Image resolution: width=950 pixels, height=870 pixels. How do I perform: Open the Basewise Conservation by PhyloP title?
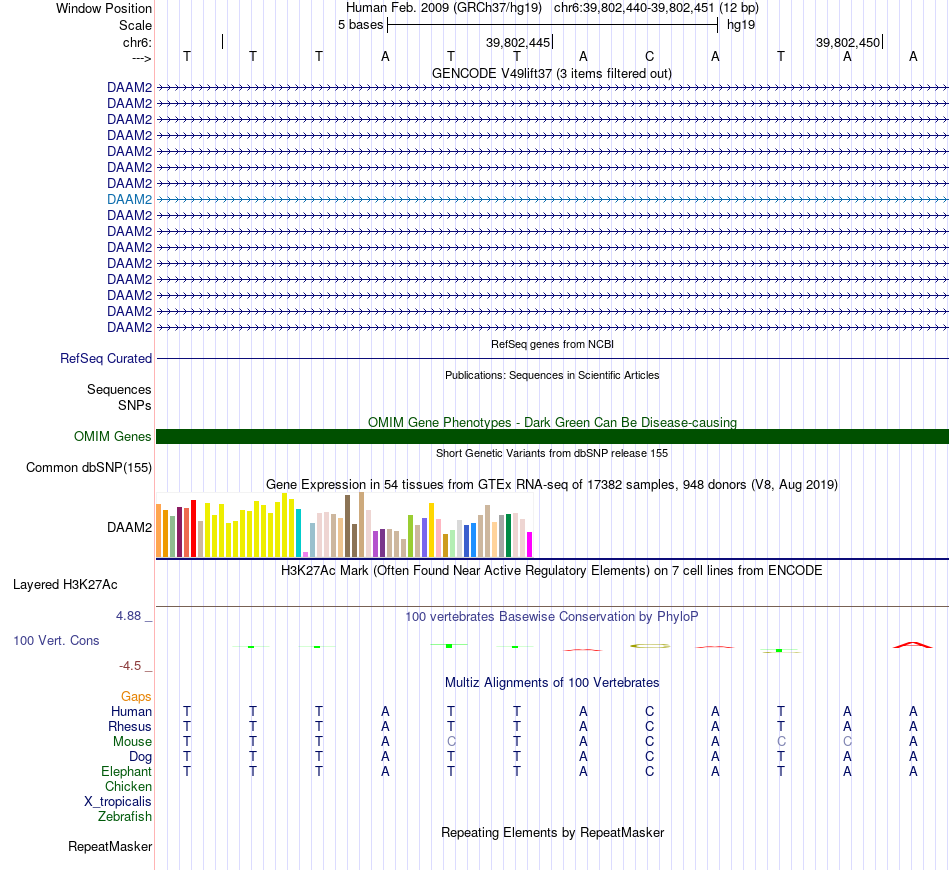pyautogui.click(x=552, y=617)
